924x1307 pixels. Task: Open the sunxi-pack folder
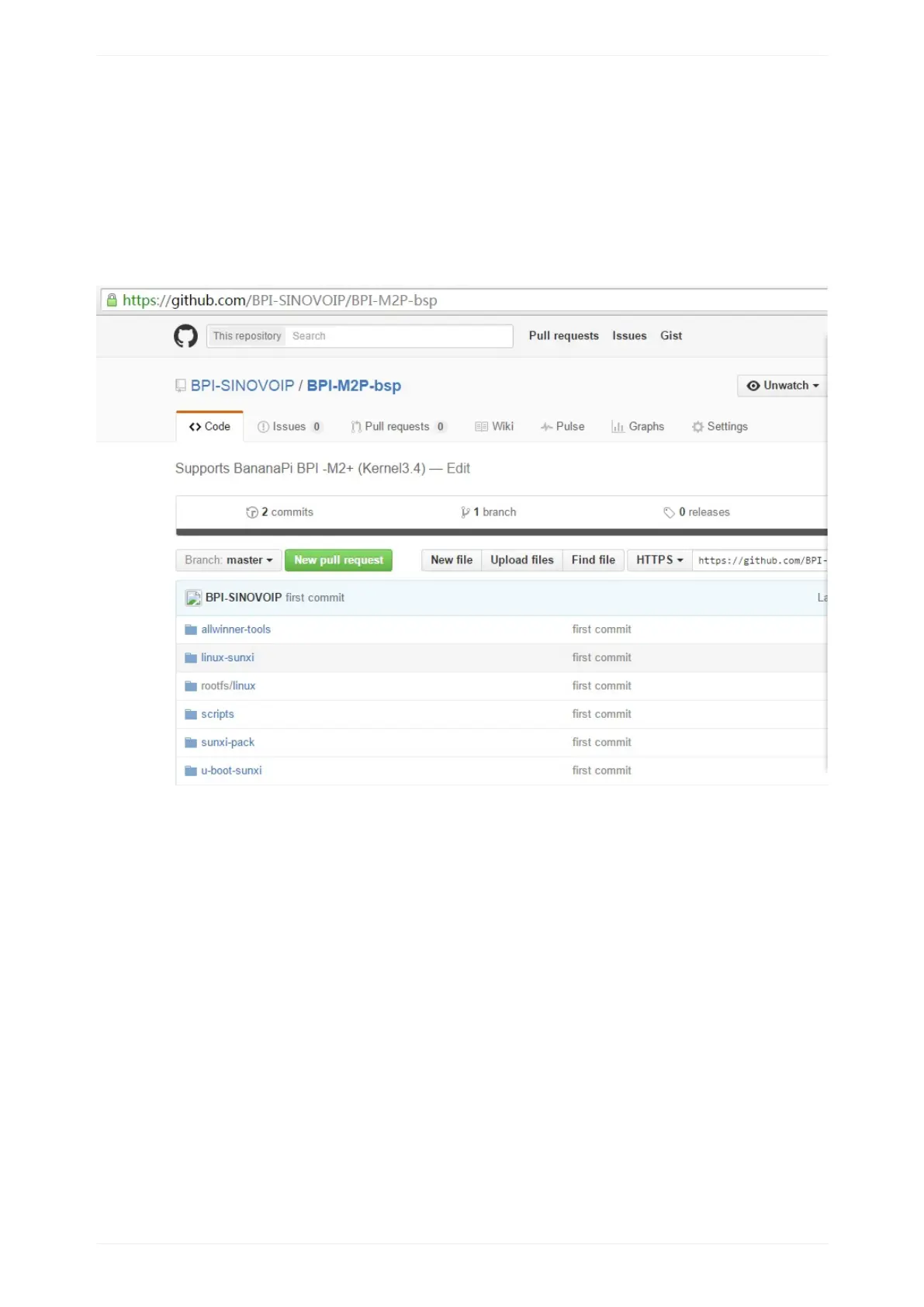227,743
